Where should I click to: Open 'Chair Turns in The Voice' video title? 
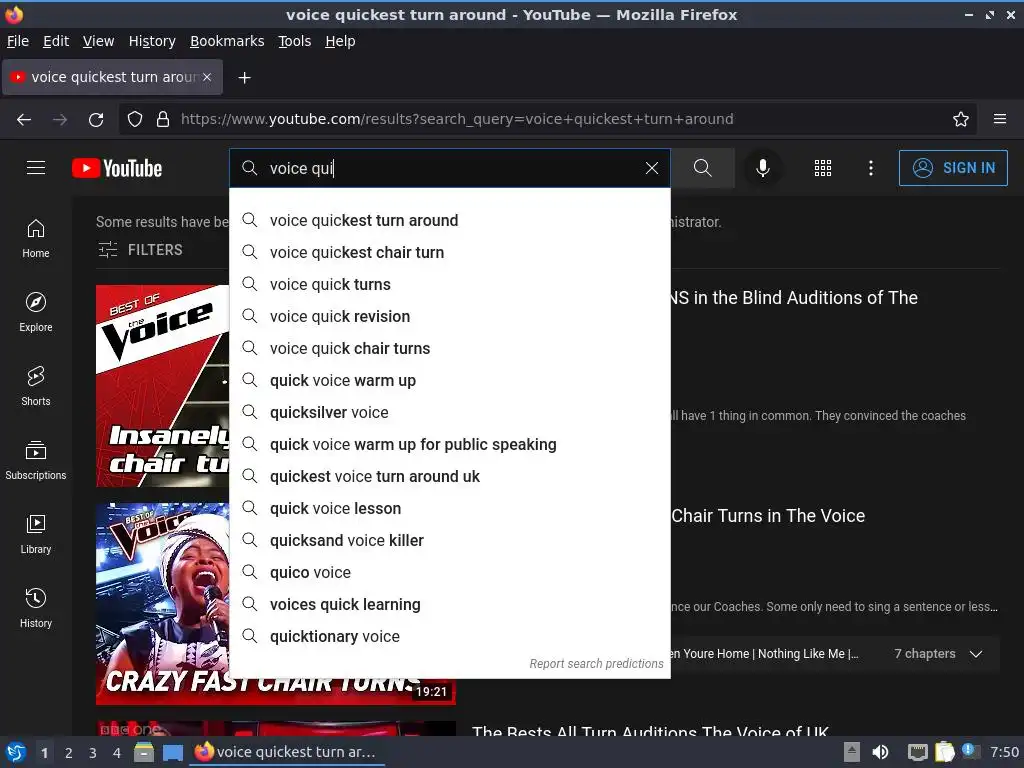pos(768,516)
